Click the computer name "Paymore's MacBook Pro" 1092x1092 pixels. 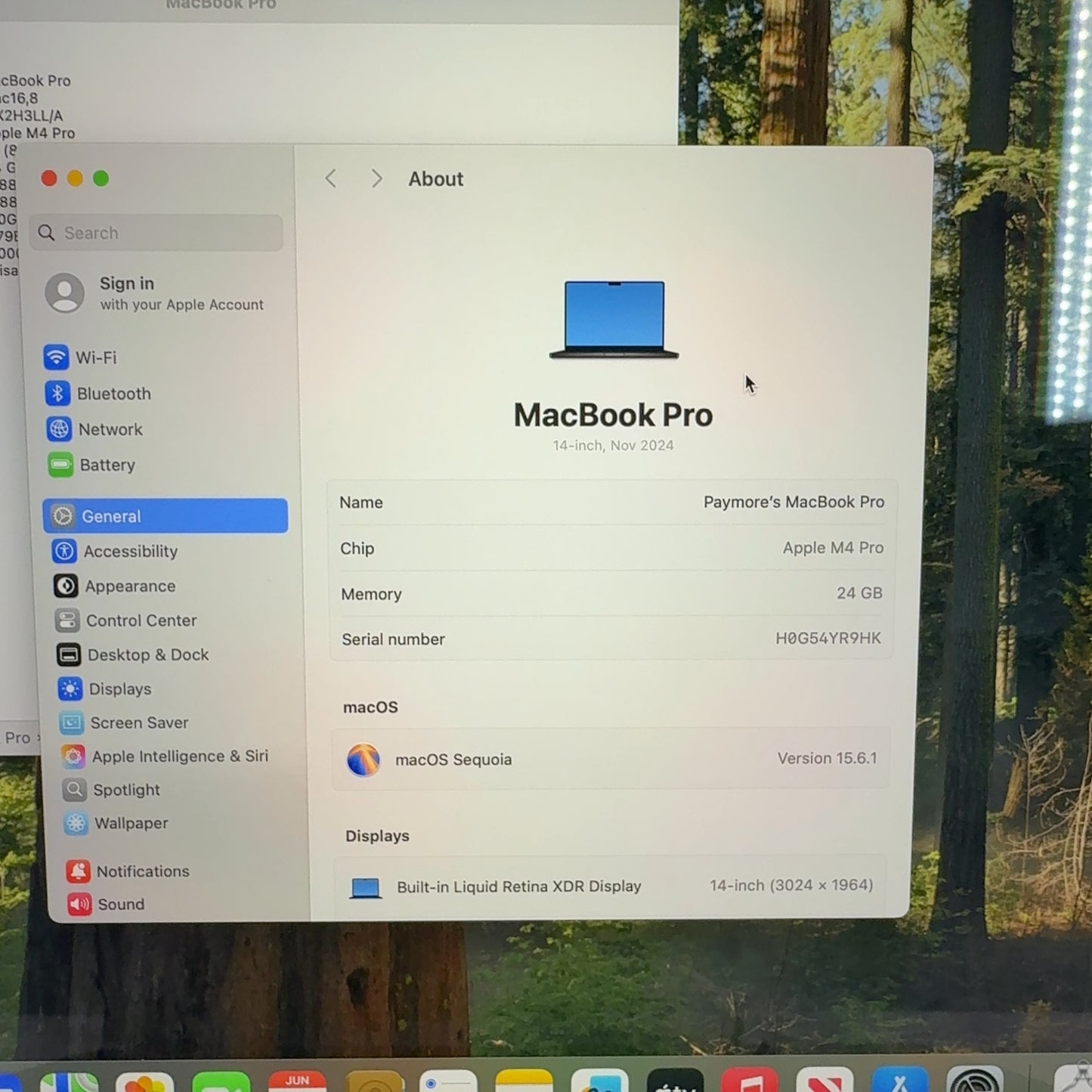(x=793, y=503)
